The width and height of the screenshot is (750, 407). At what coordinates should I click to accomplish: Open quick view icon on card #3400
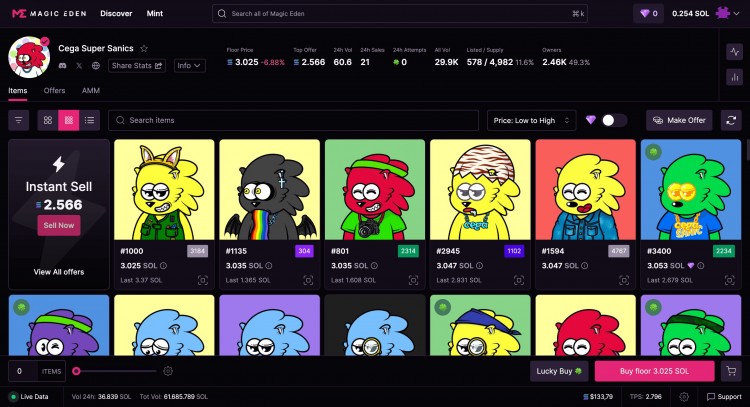click(x=729, y=280)
